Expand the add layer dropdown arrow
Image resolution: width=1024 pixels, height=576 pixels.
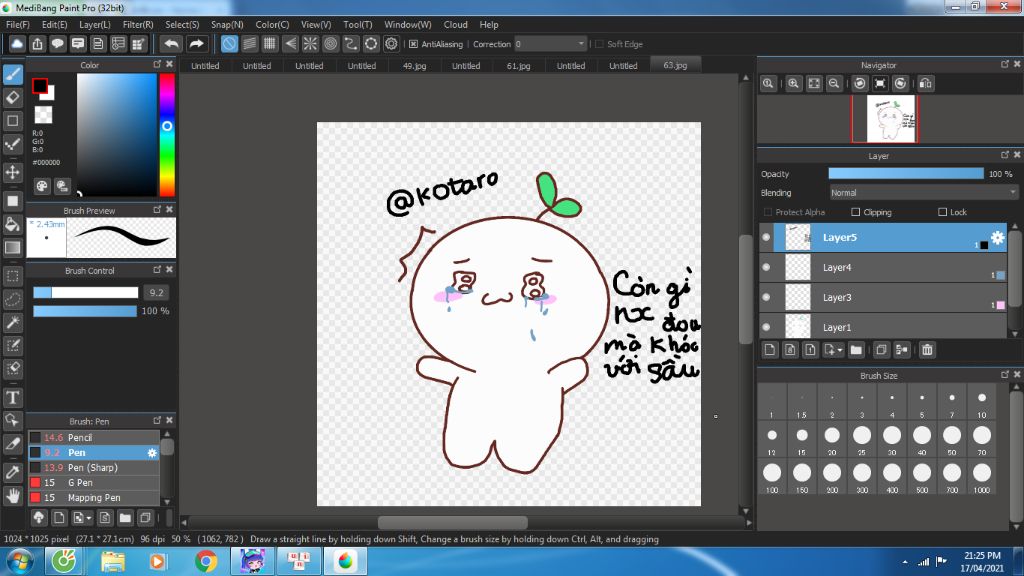(840, 350)
